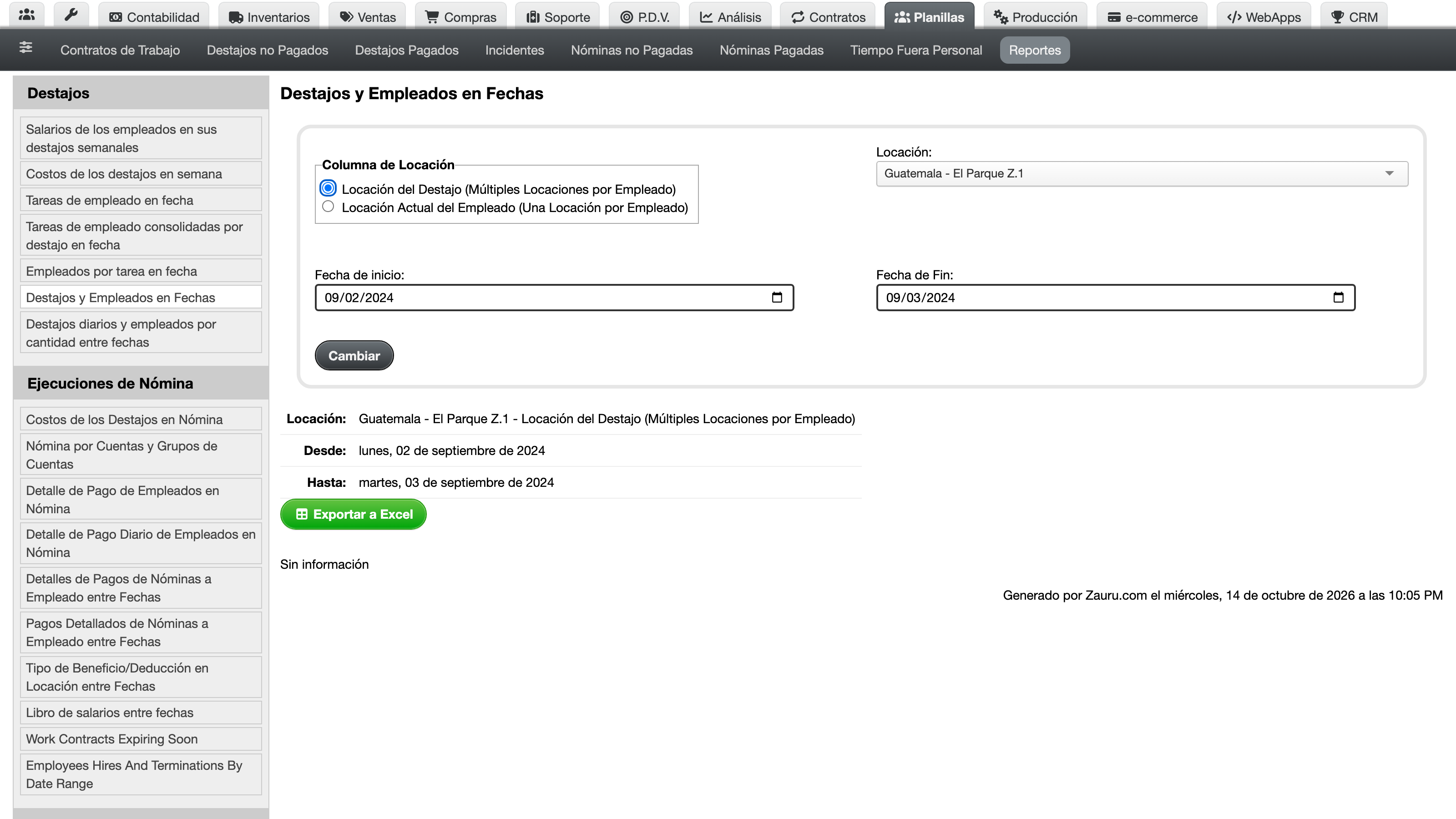
Task: Select Locación del Destajo radio option
Action: click(x=328, y=188)
